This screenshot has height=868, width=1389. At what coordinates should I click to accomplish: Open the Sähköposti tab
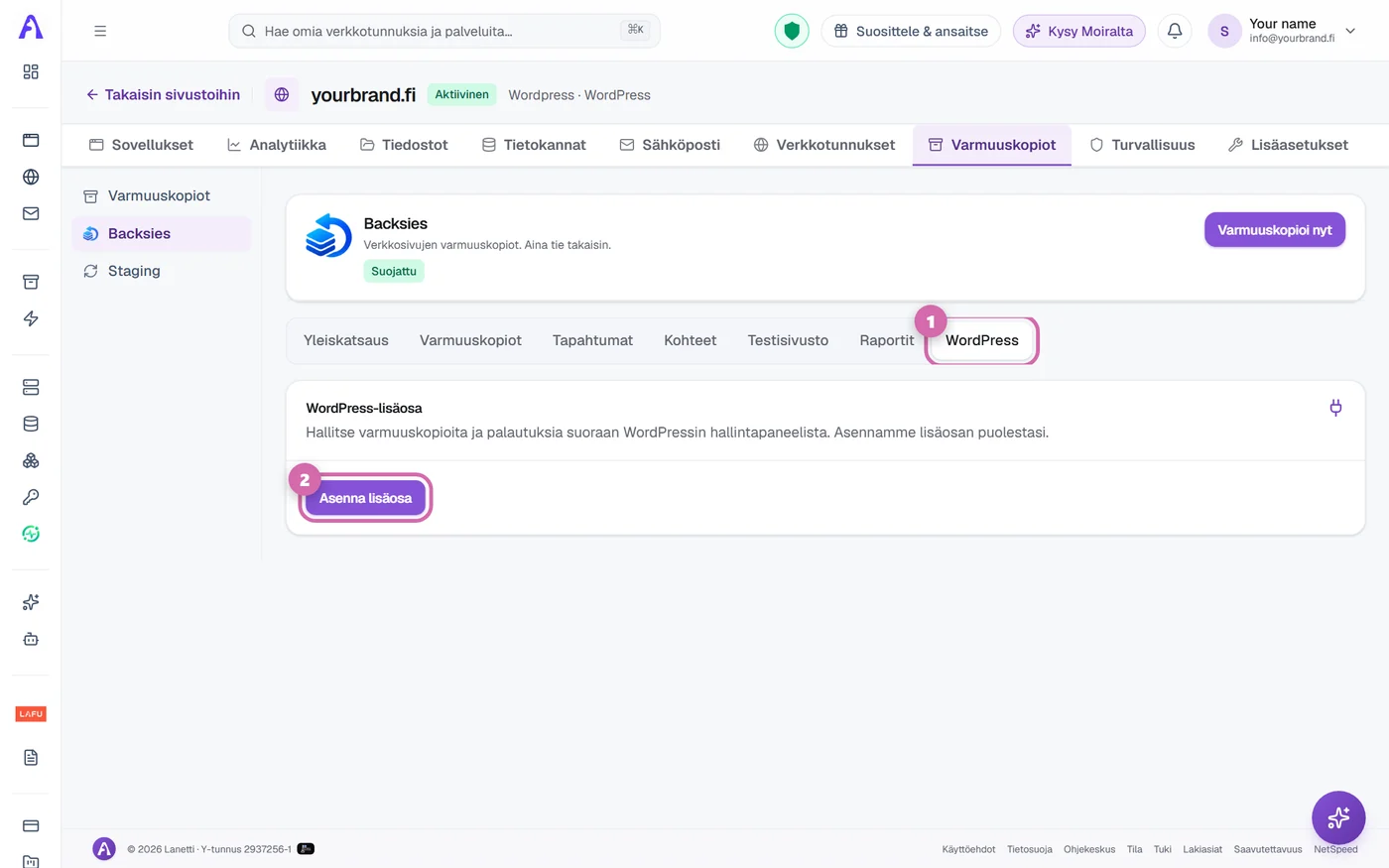[670, 145]
